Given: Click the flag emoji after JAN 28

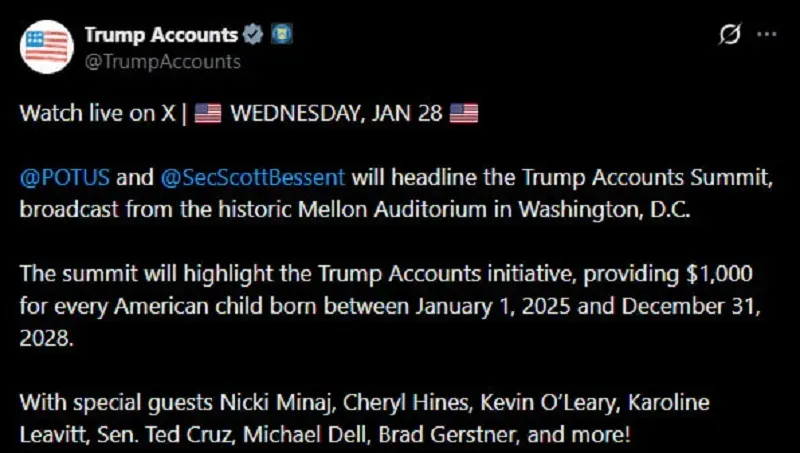Looking at the screenshot, I should click(x=464, y=113).
